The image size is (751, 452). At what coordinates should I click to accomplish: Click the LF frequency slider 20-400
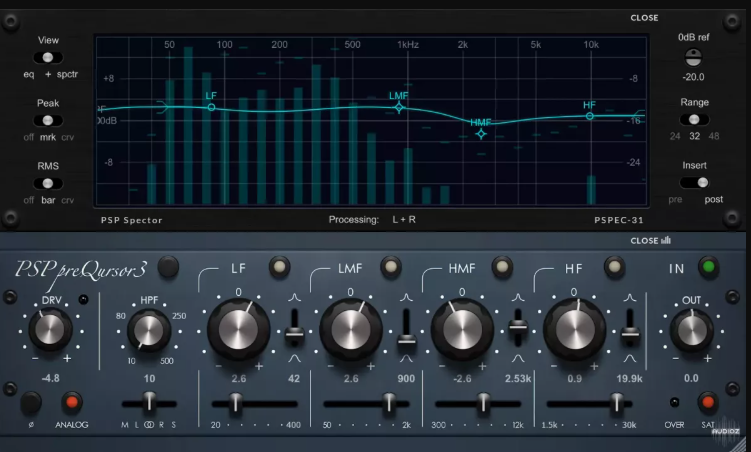[255, 404]
